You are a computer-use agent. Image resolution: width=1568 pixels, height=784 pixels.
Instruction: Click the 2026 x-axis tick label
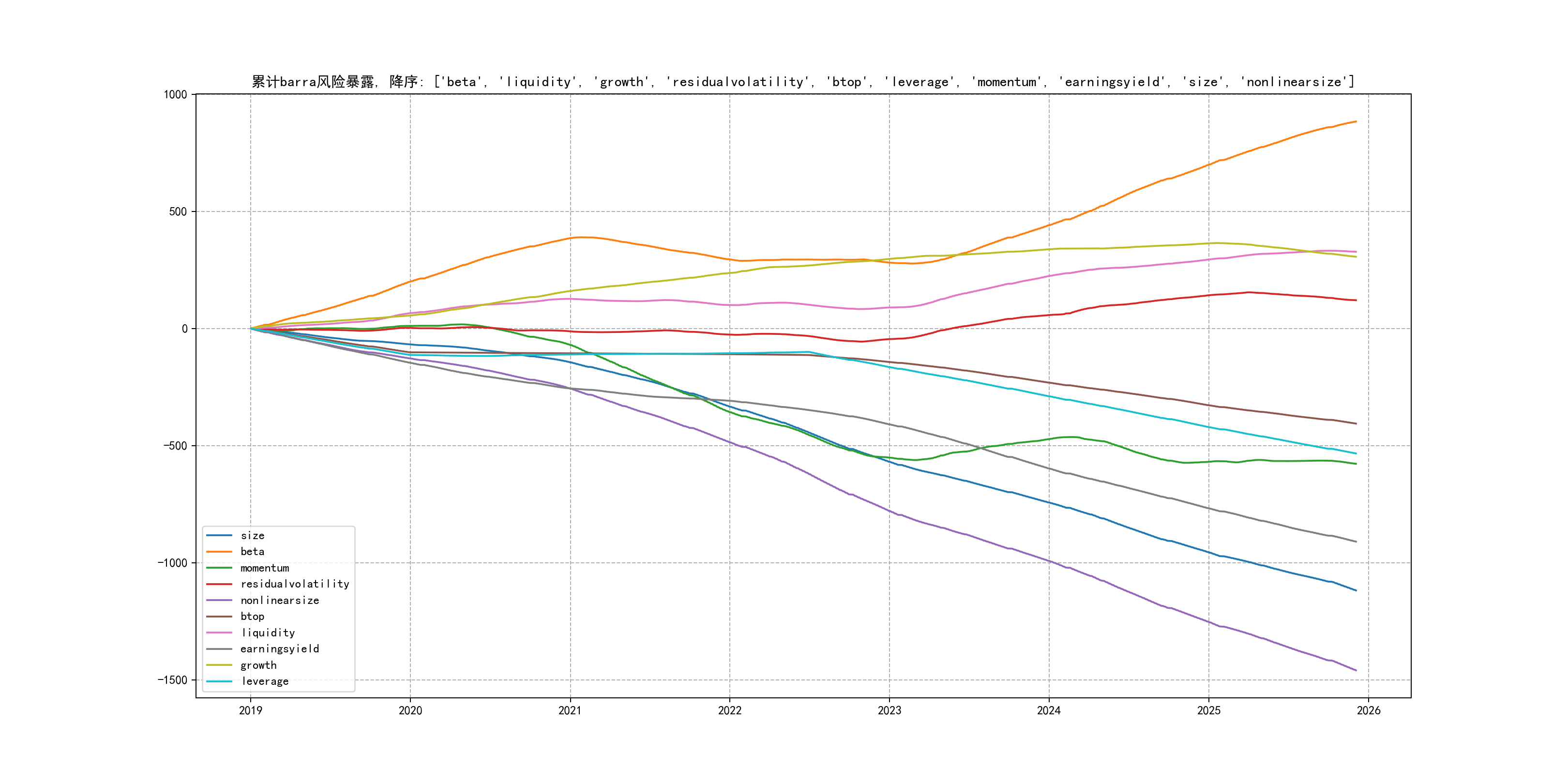[1368, 710]
